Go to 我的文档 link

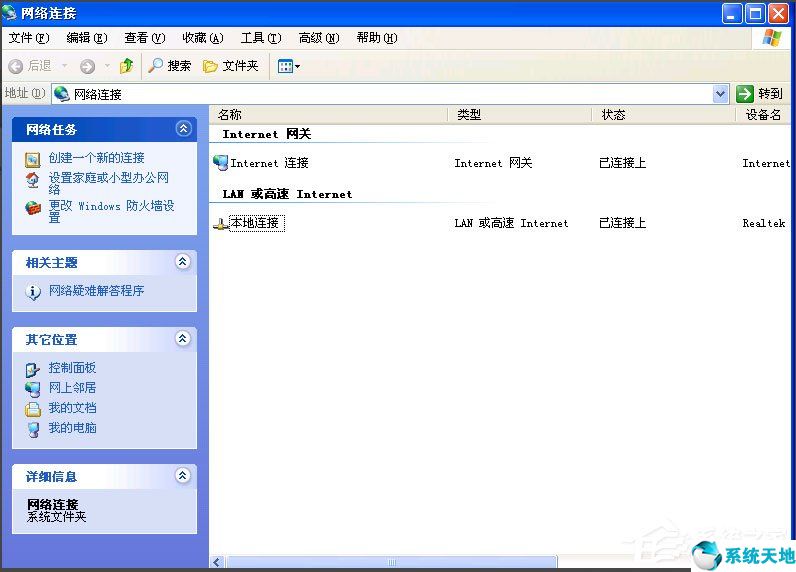[72, 408]
